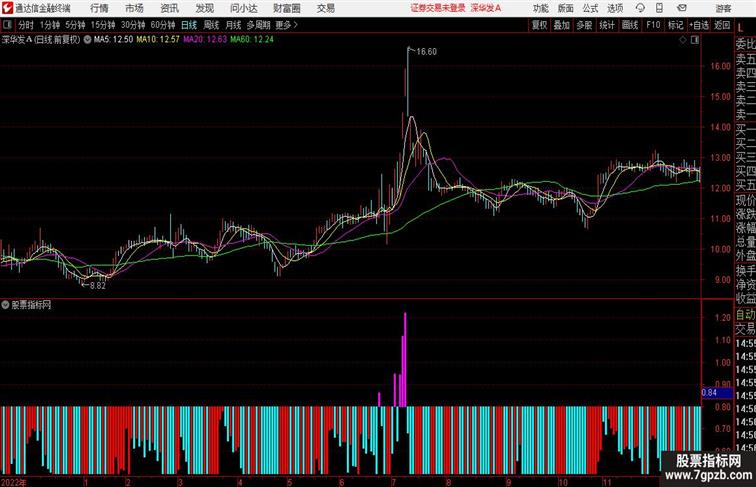Screen dimensions: 756x487
Task: Click the 16.00 price axis label
Action: (720, 67)
